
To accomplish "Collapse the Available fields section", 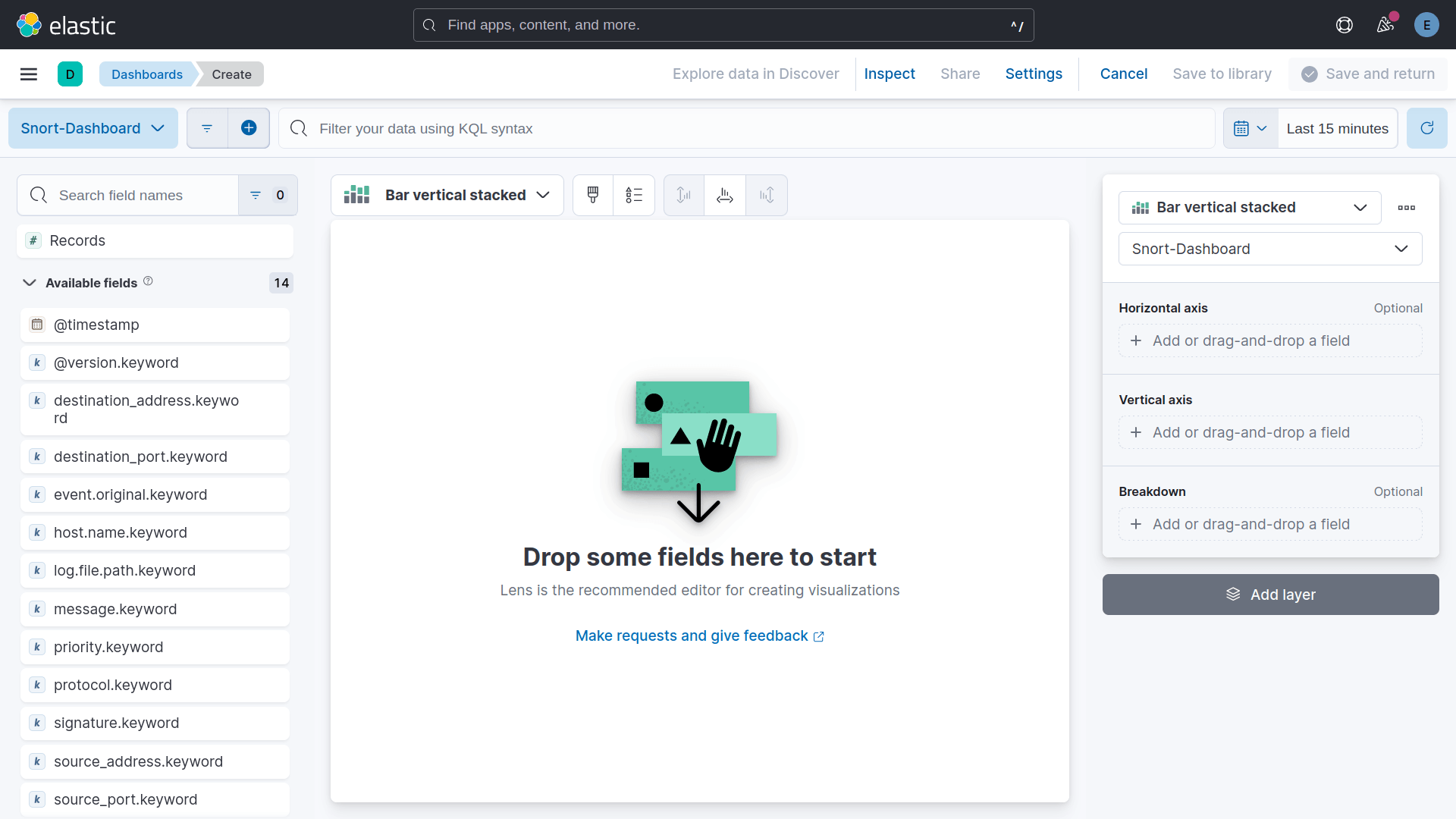I will click(x=30, y=283).
